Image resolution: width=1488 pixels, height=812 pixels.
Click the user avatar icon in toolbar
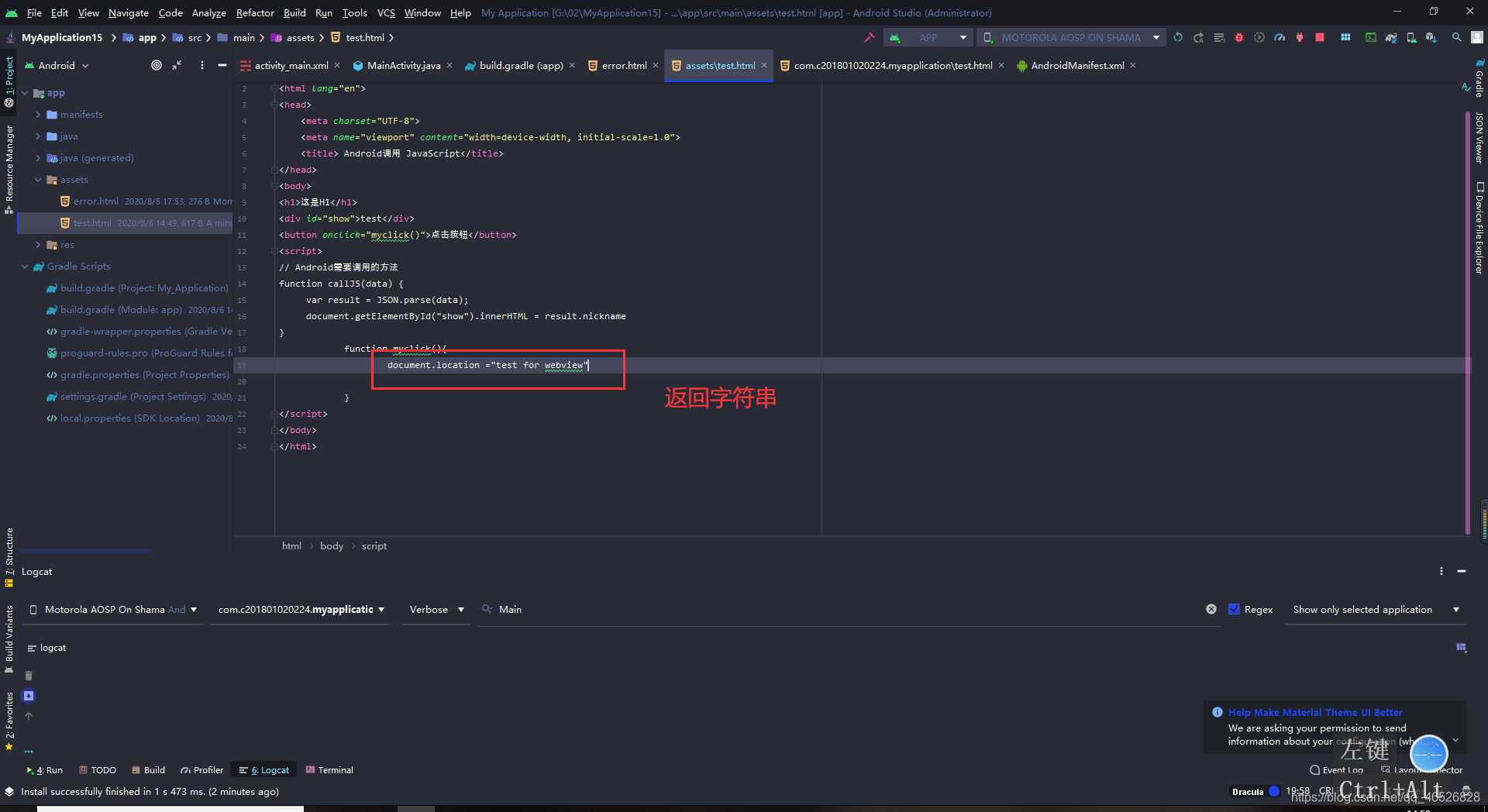tap(1477, 37)
